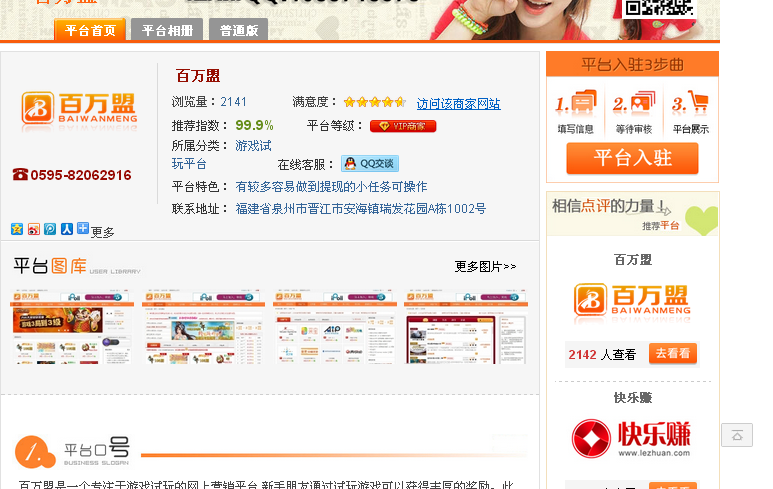Viewport: 773px width, 489px height.
Task: Click the 百万盟 red heading title
Action: pos(198,76)
